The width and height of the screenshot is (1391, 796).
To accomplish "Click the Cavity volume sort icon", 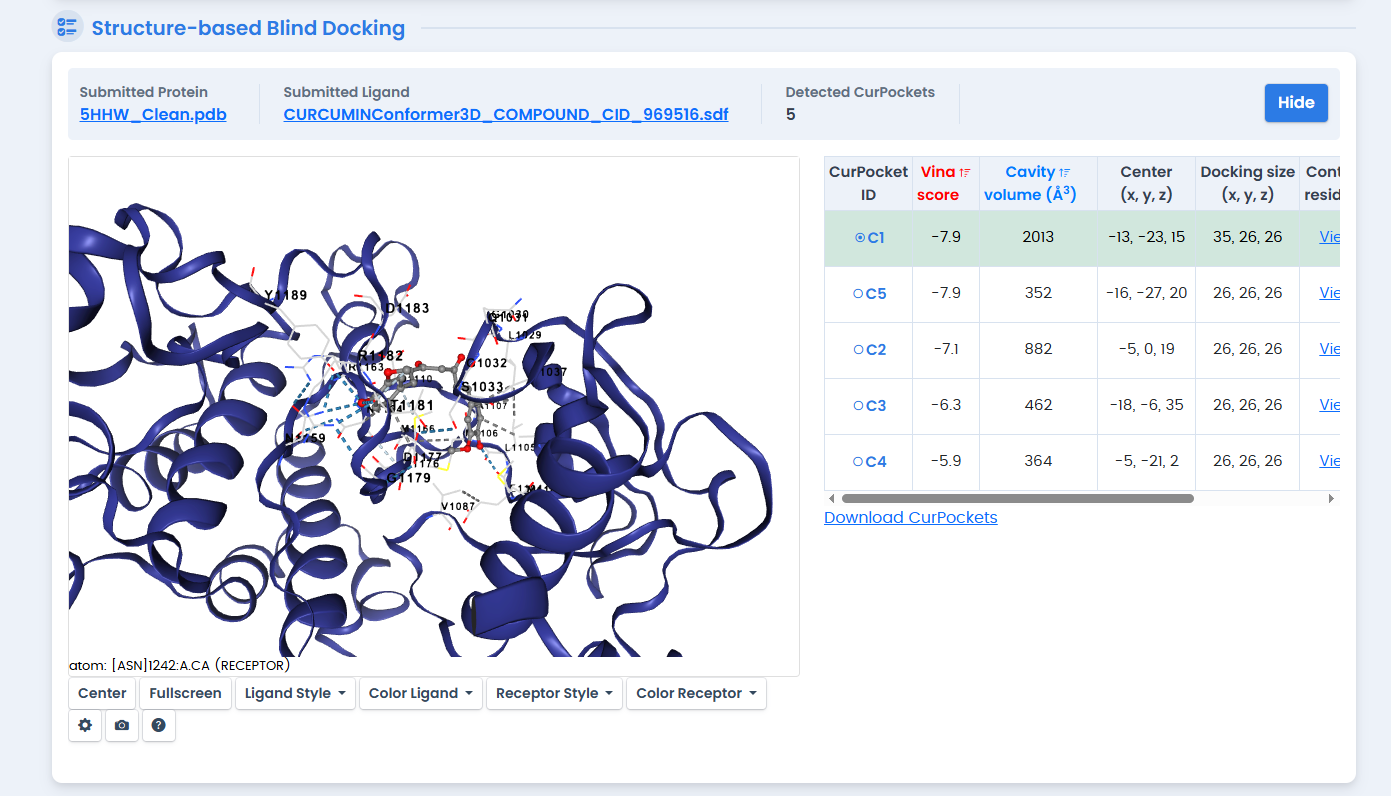I will click(x=1065, y=173).
